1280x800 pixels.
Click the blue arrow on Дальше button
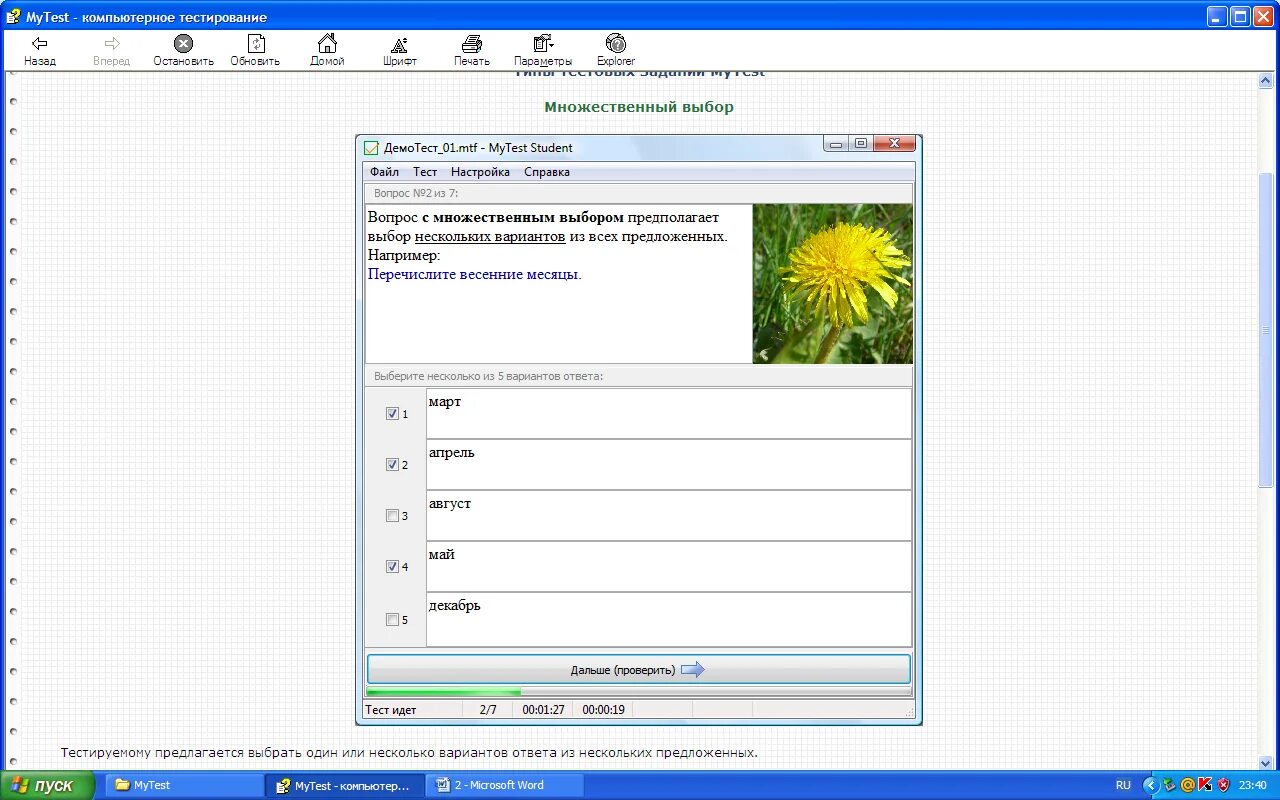(x=692, y=669)
